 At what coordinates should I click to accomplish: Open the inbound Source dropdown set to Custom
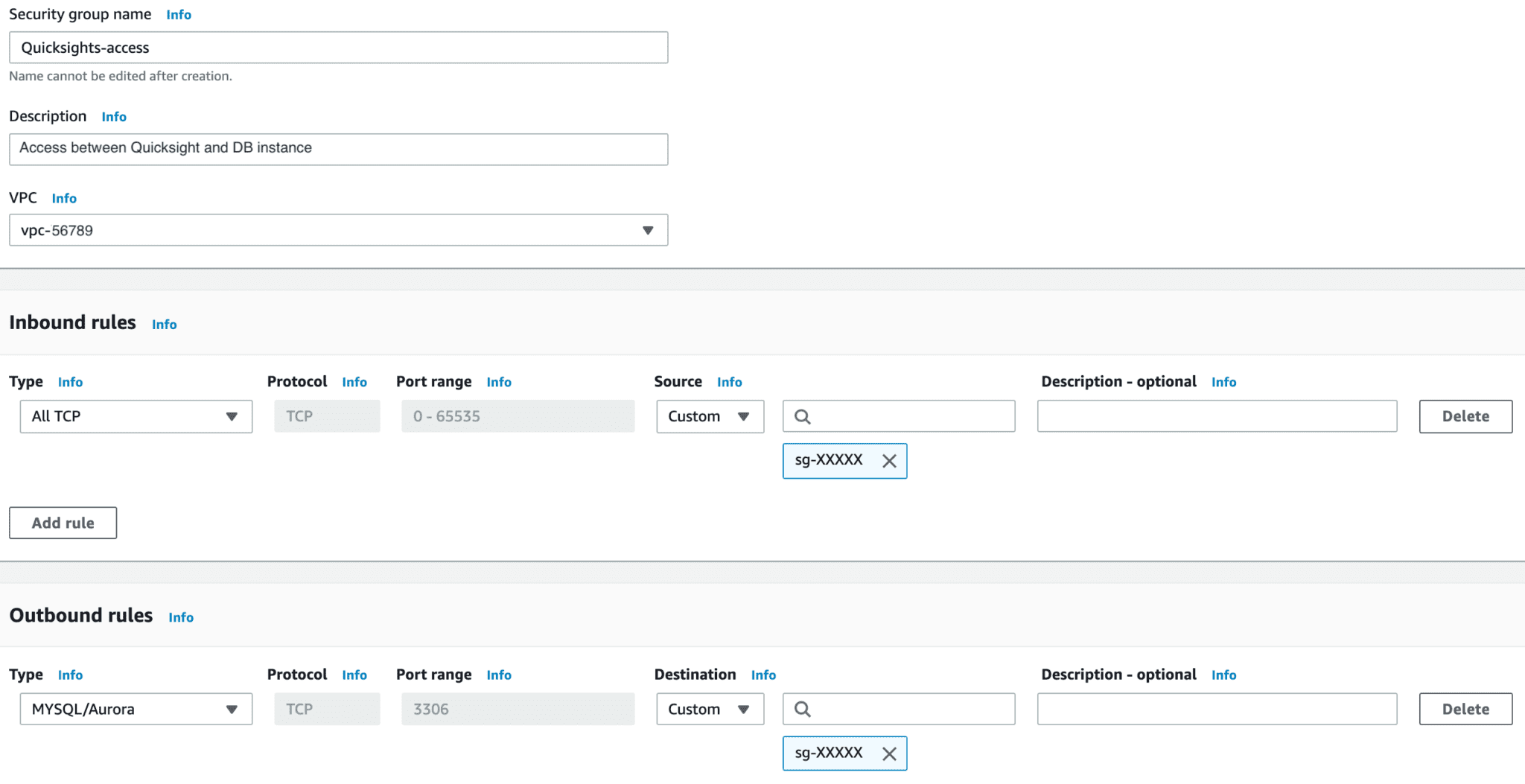(710, 416)
